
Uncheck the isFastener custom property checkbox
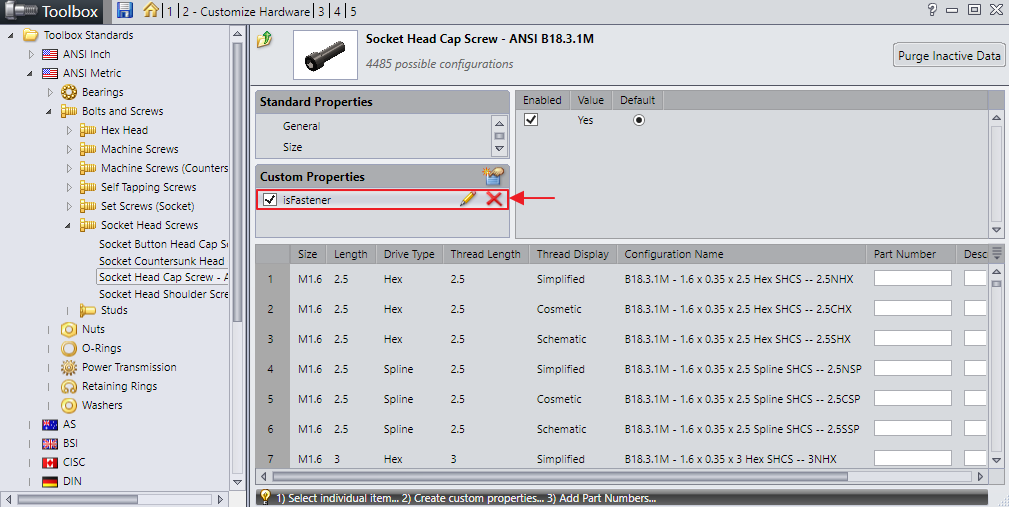[x=270, y=200]
